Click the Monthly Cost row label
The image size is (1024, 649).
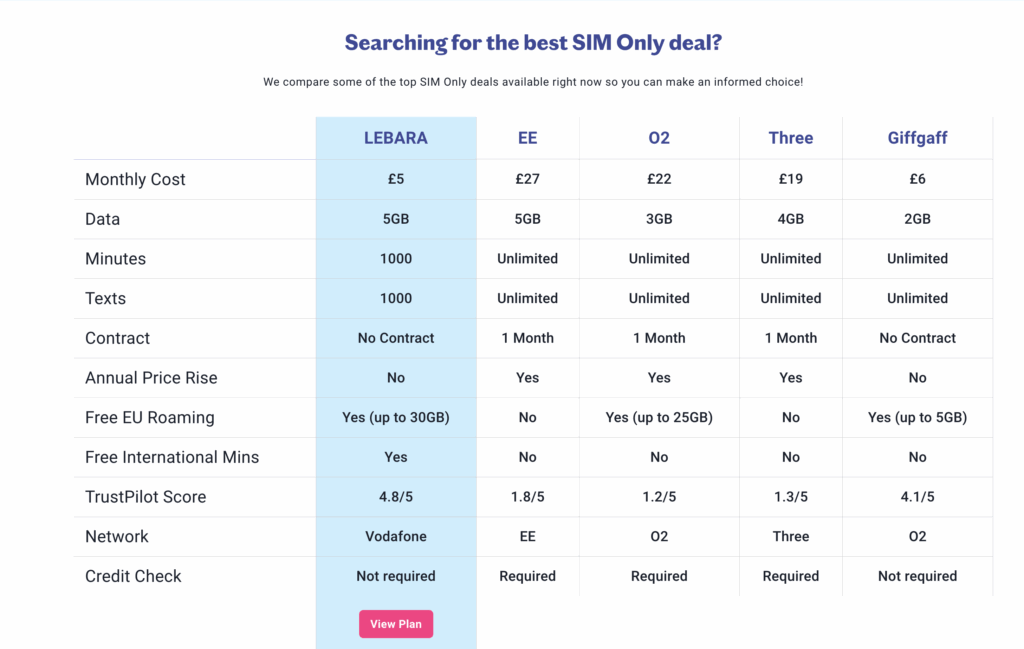(x=135, y=180)
